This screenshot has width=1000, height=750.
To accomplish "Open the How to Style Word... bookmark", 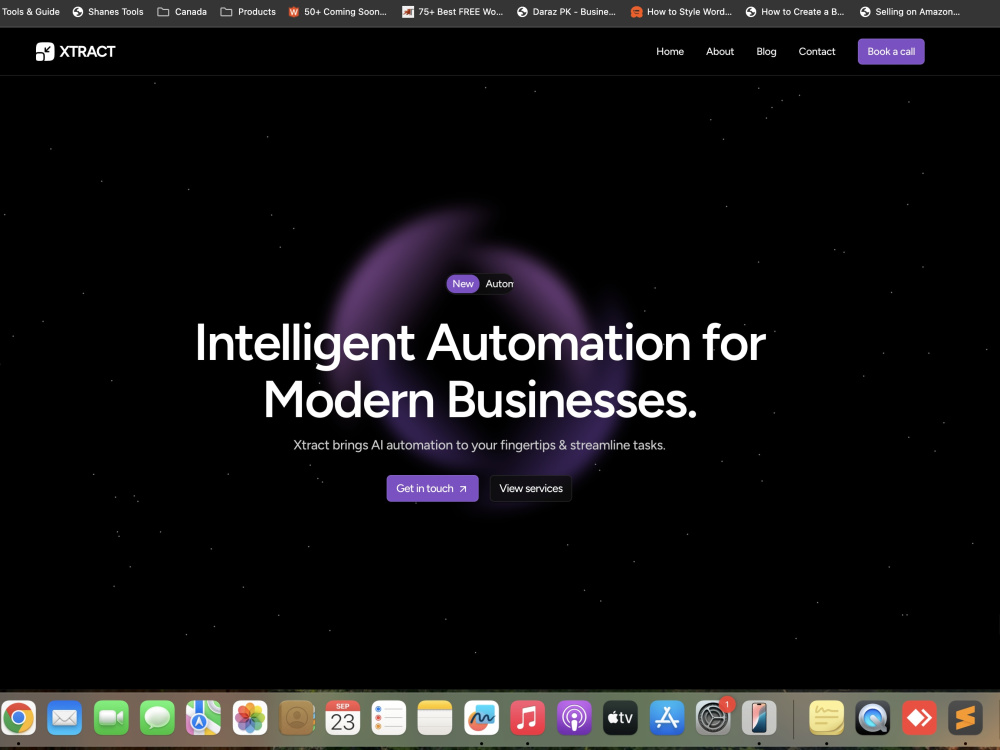I will pos(681,11).
